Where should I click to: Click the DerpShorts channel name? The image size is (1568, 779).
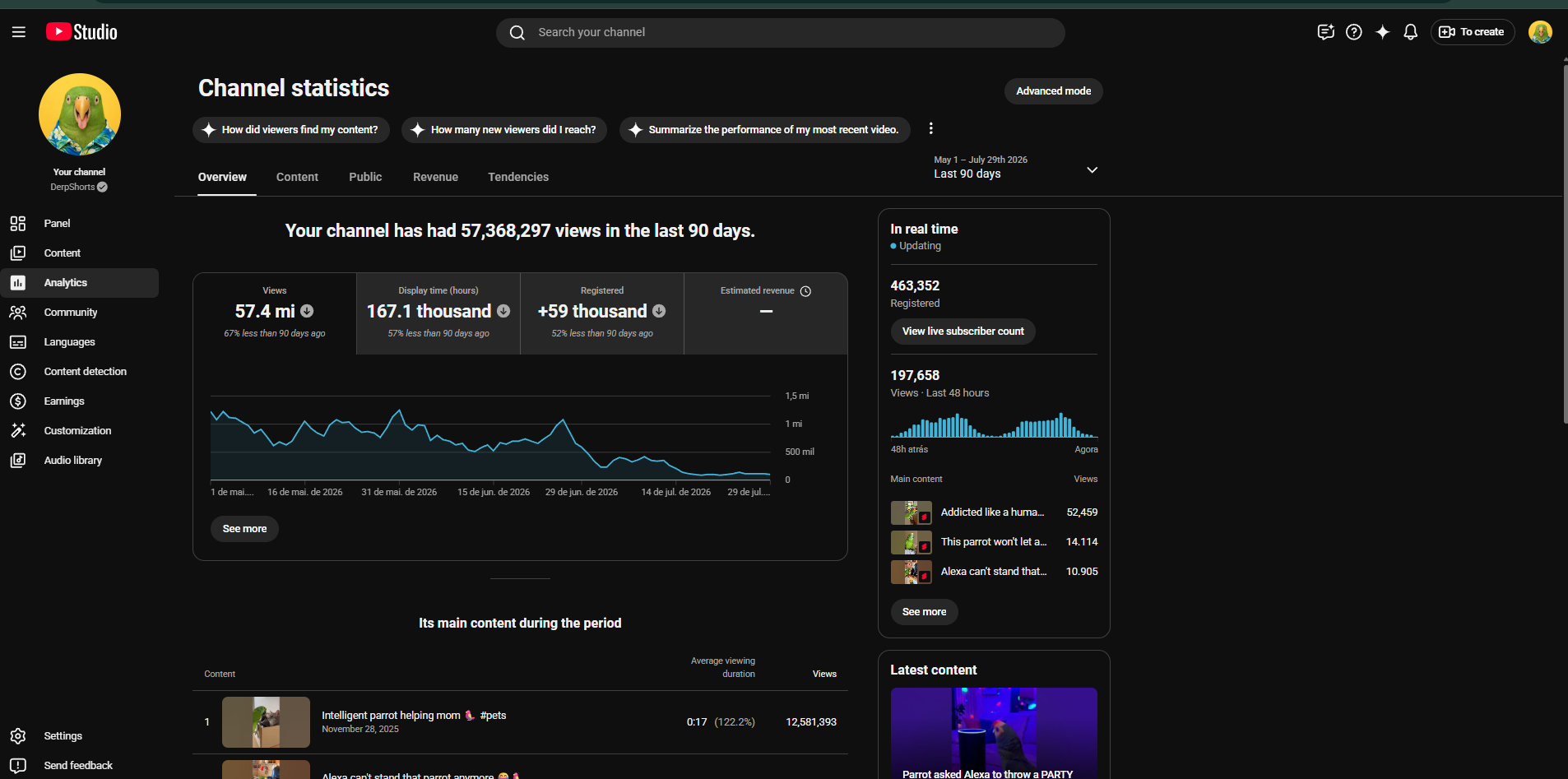[x=72, y=188]
